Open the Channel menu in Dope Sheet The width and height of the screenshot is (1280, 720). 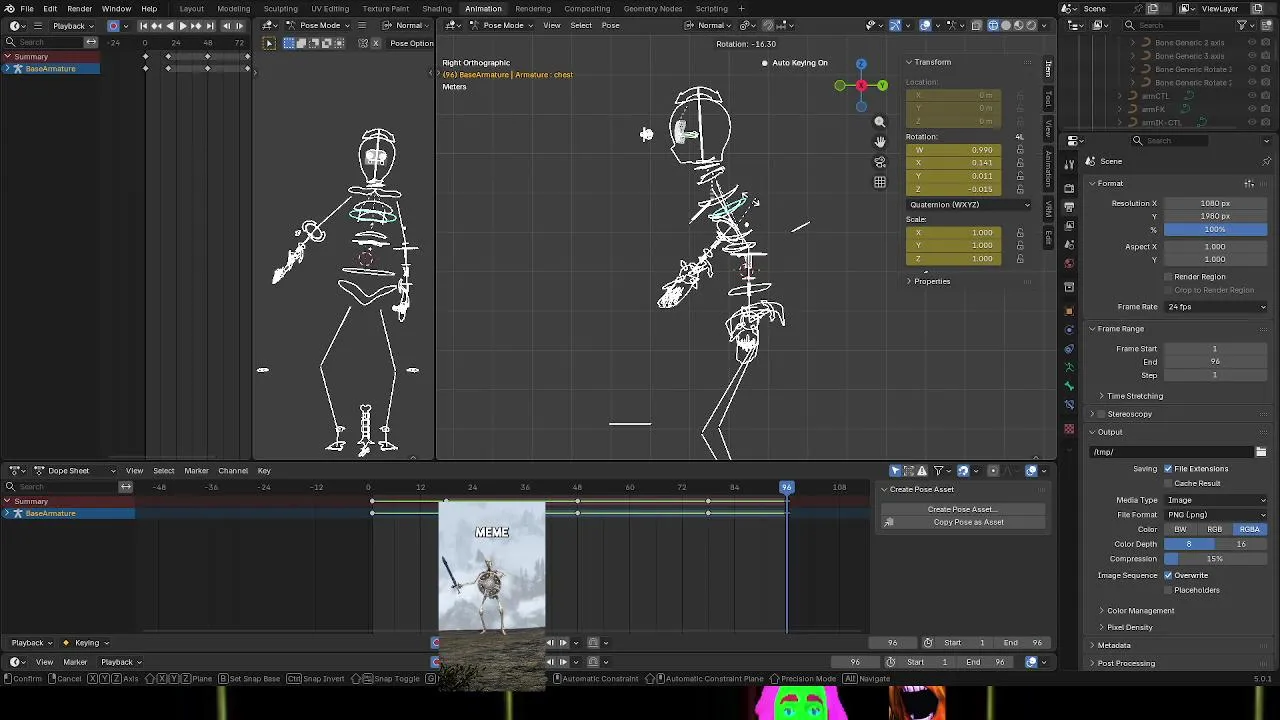(x=233, y=470)
